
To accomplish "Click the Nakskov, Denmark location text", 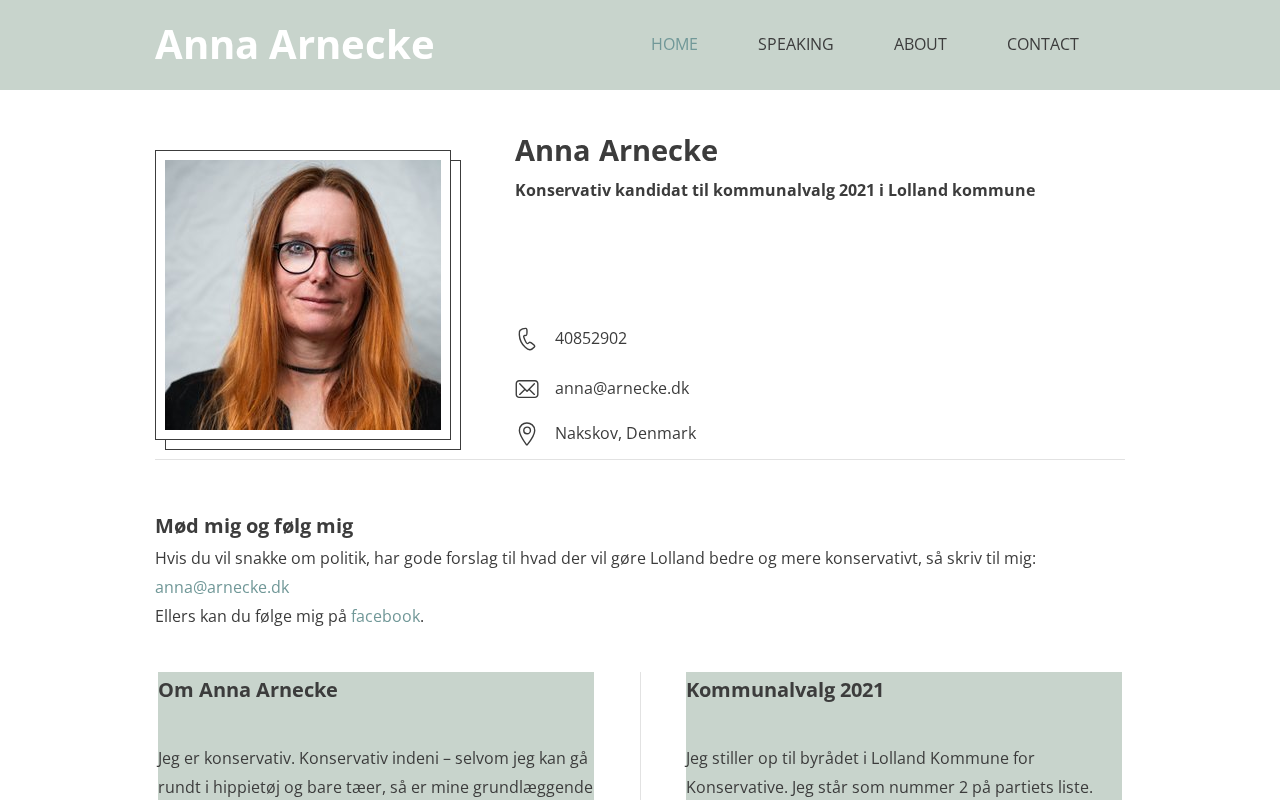I will click(x=626, y=433).
